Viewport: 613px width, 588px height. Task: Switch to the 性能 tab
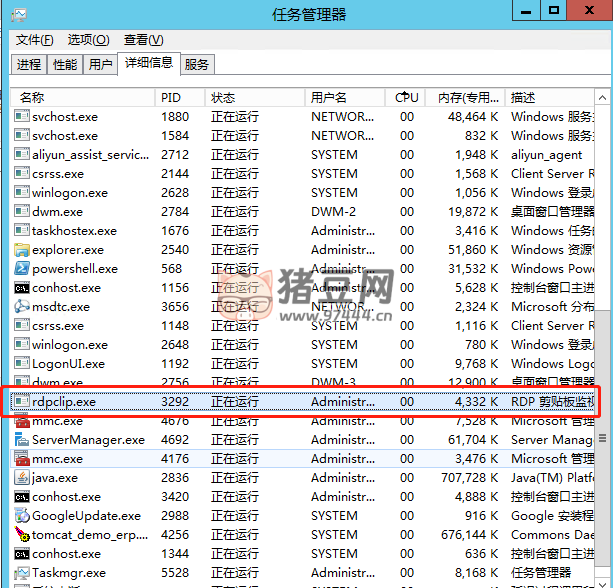[x=65, y=65]
